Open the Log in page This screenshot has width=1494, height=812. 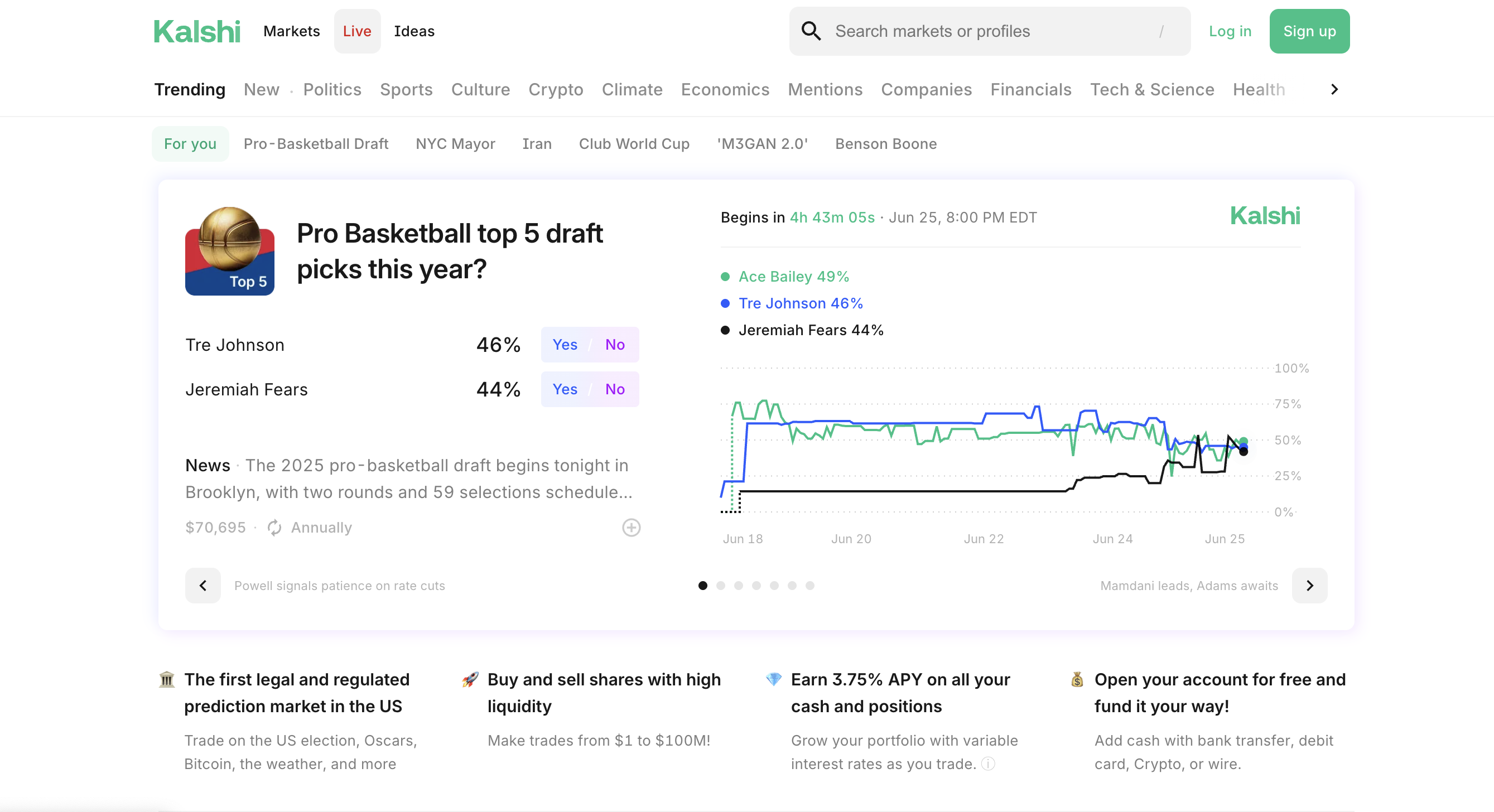pos(1230,31)
